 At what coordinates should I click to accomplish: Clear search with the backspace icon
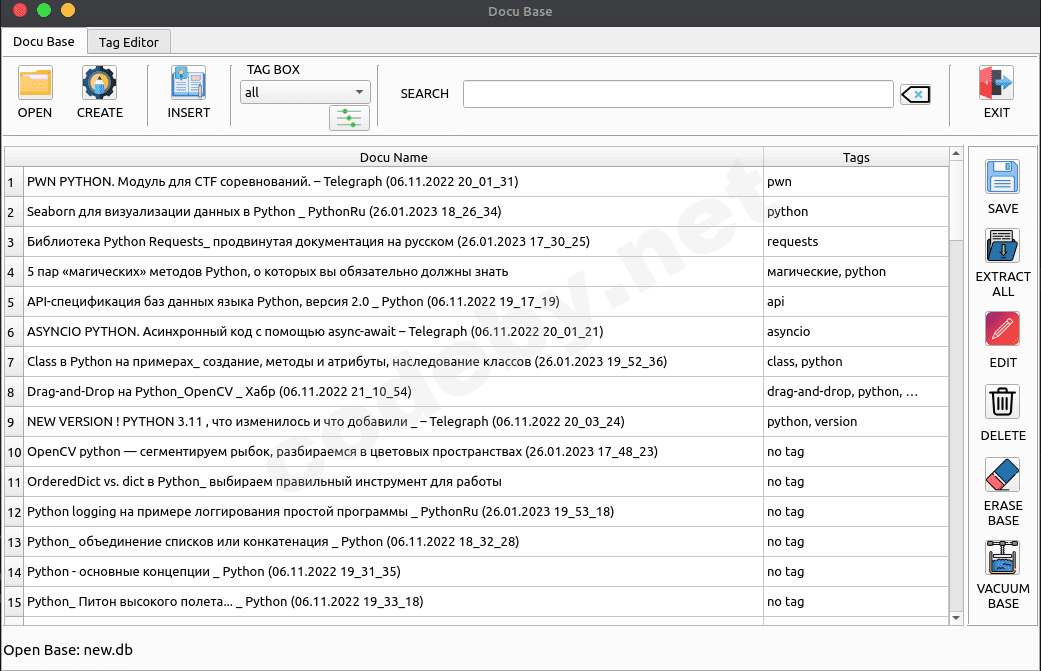click(915, 94)
